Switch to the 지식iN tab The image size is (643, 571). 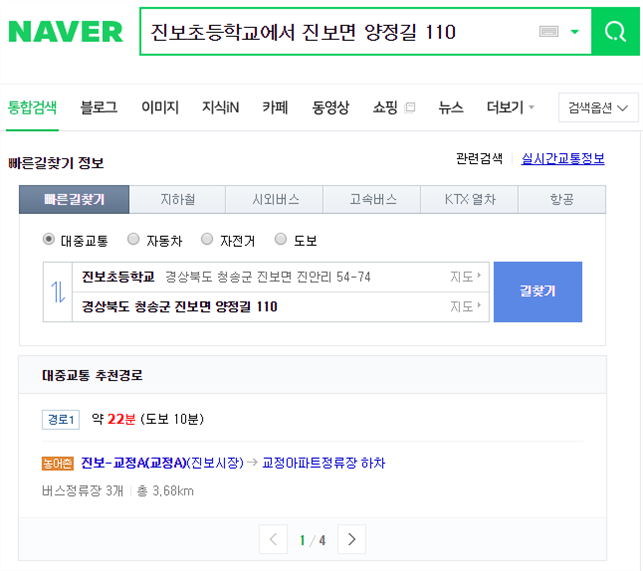click(221, 107)
